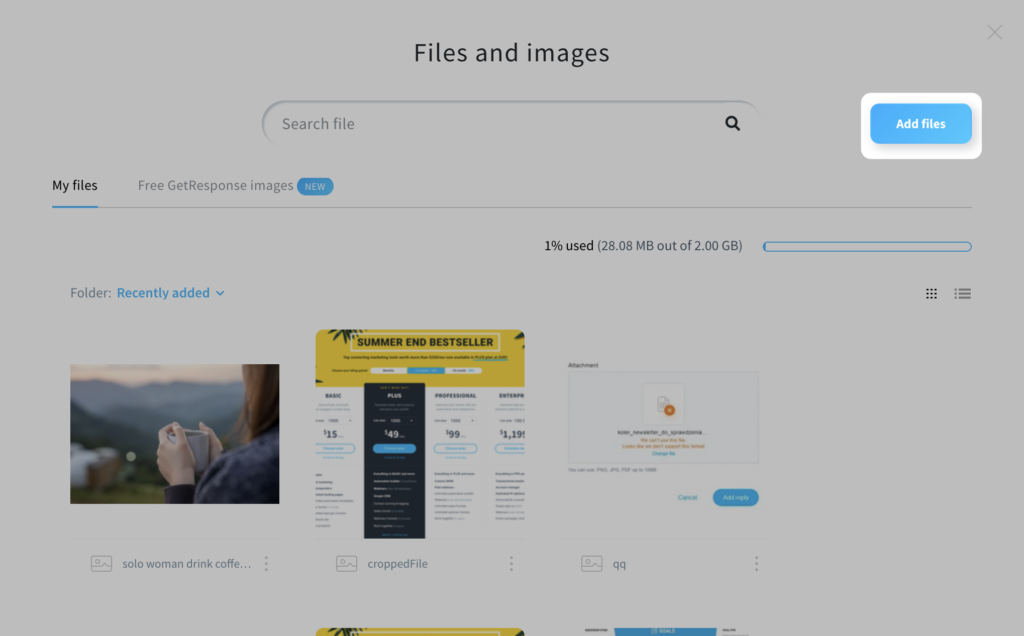The image size is (1024, 636).
Task: Open the croppedFile summer bestseller thumbnail
Action: [x=420, y=432]
